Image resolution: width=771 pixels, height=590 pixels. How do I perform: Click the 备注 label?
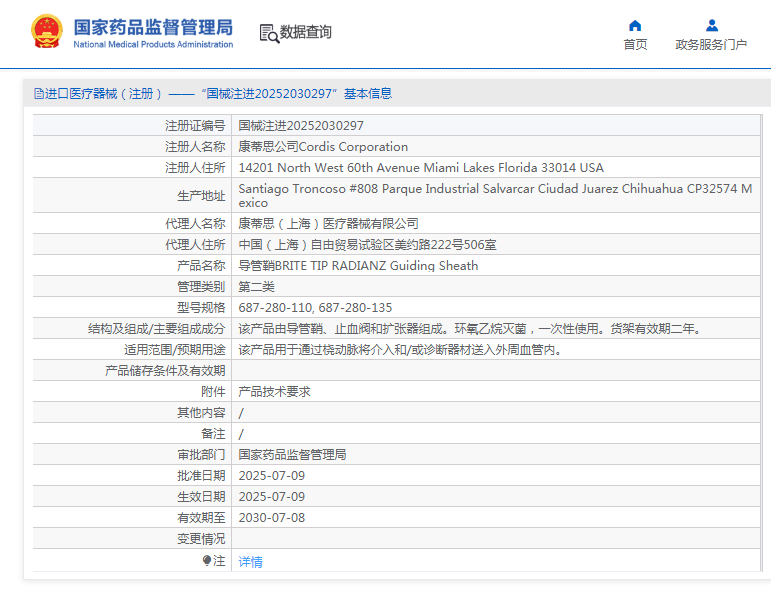tap(213, 434)
